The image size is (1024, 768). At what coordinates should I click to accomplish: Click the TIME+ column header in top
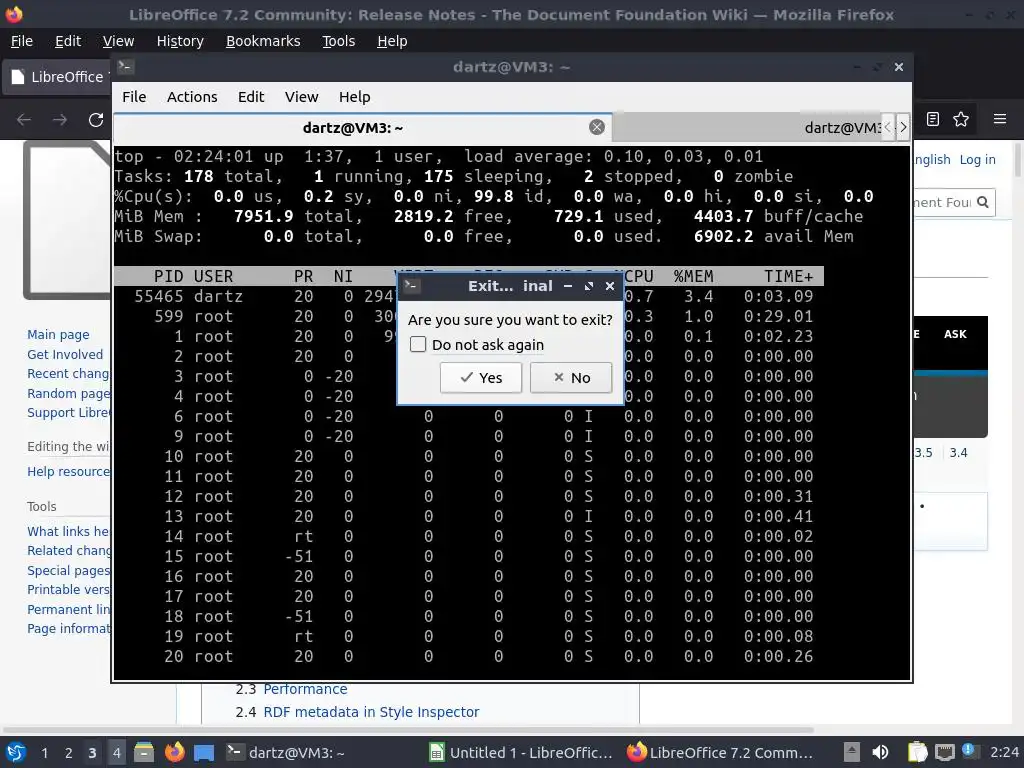coord(788,276)
